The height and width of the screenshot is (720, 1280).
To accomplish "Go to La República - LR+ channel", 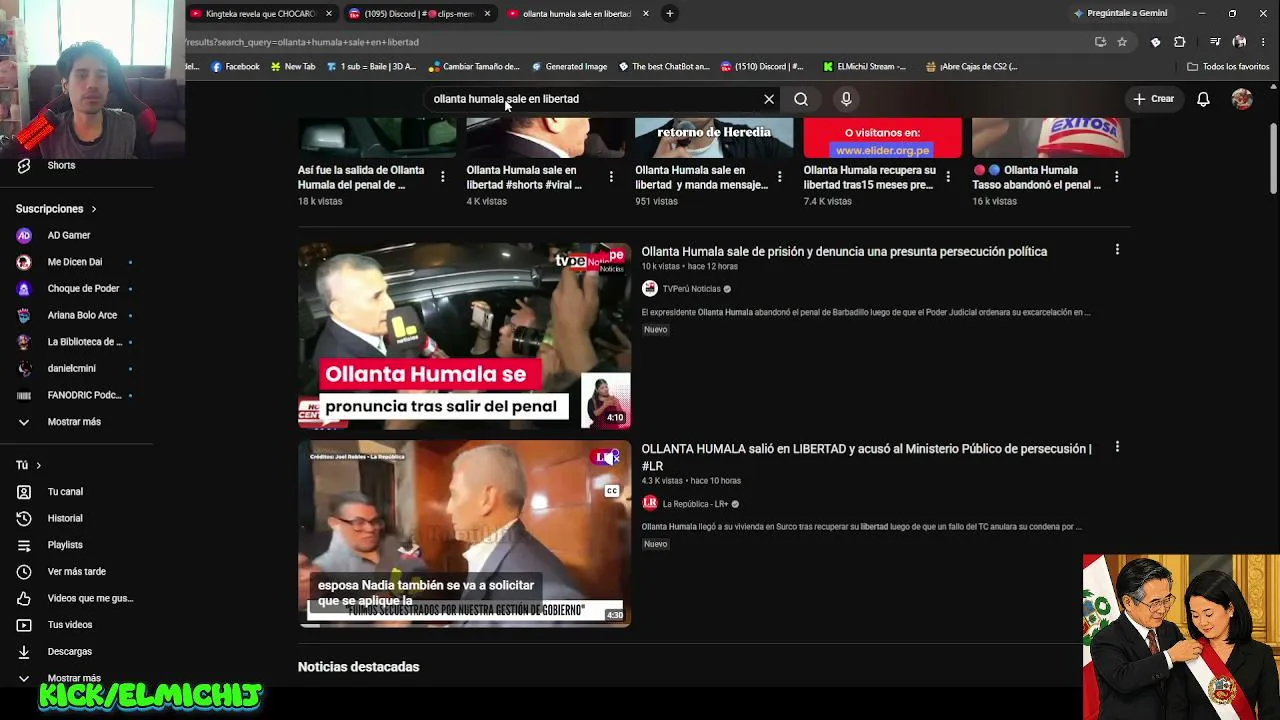I will click(695, 504).
